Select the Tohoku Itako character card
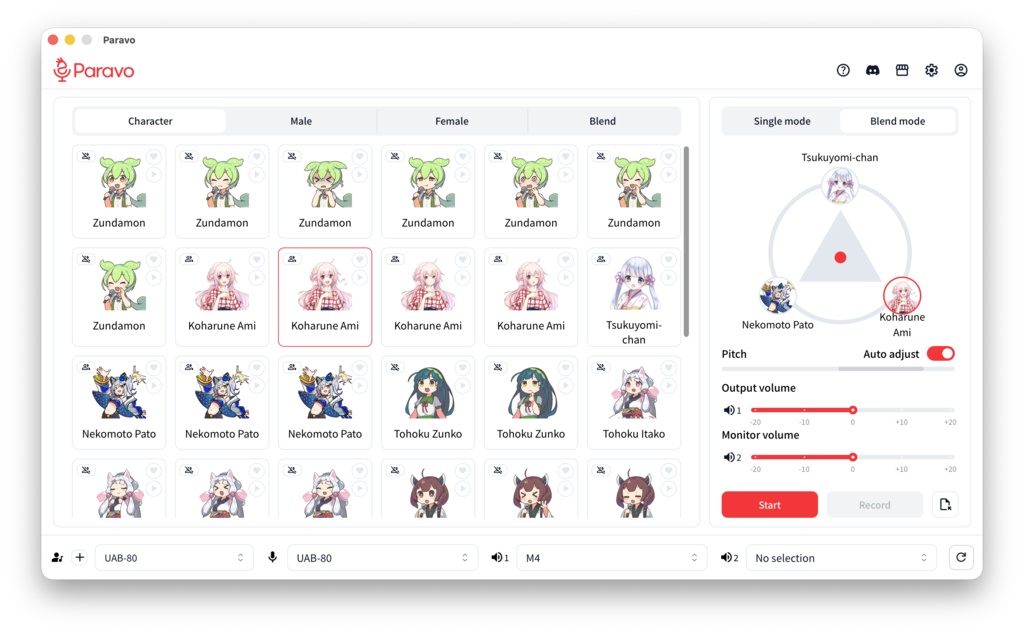 click(x=633, y=403)
